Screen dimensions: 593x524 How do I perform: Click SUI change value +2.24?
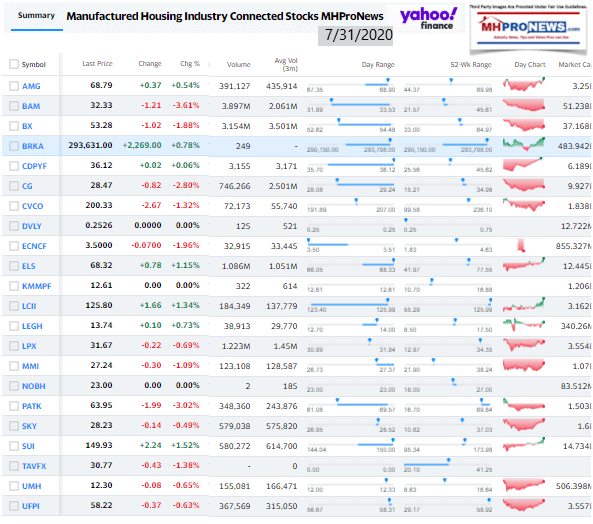coord(151,446)
